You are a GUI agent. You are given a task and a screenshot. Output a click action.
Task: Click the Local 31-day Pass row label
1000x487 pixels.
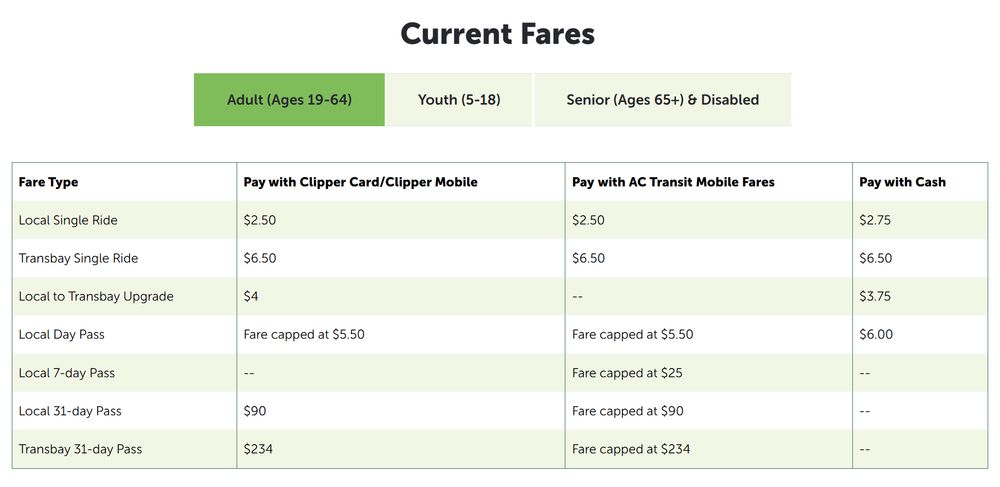(x=70, y=411)
